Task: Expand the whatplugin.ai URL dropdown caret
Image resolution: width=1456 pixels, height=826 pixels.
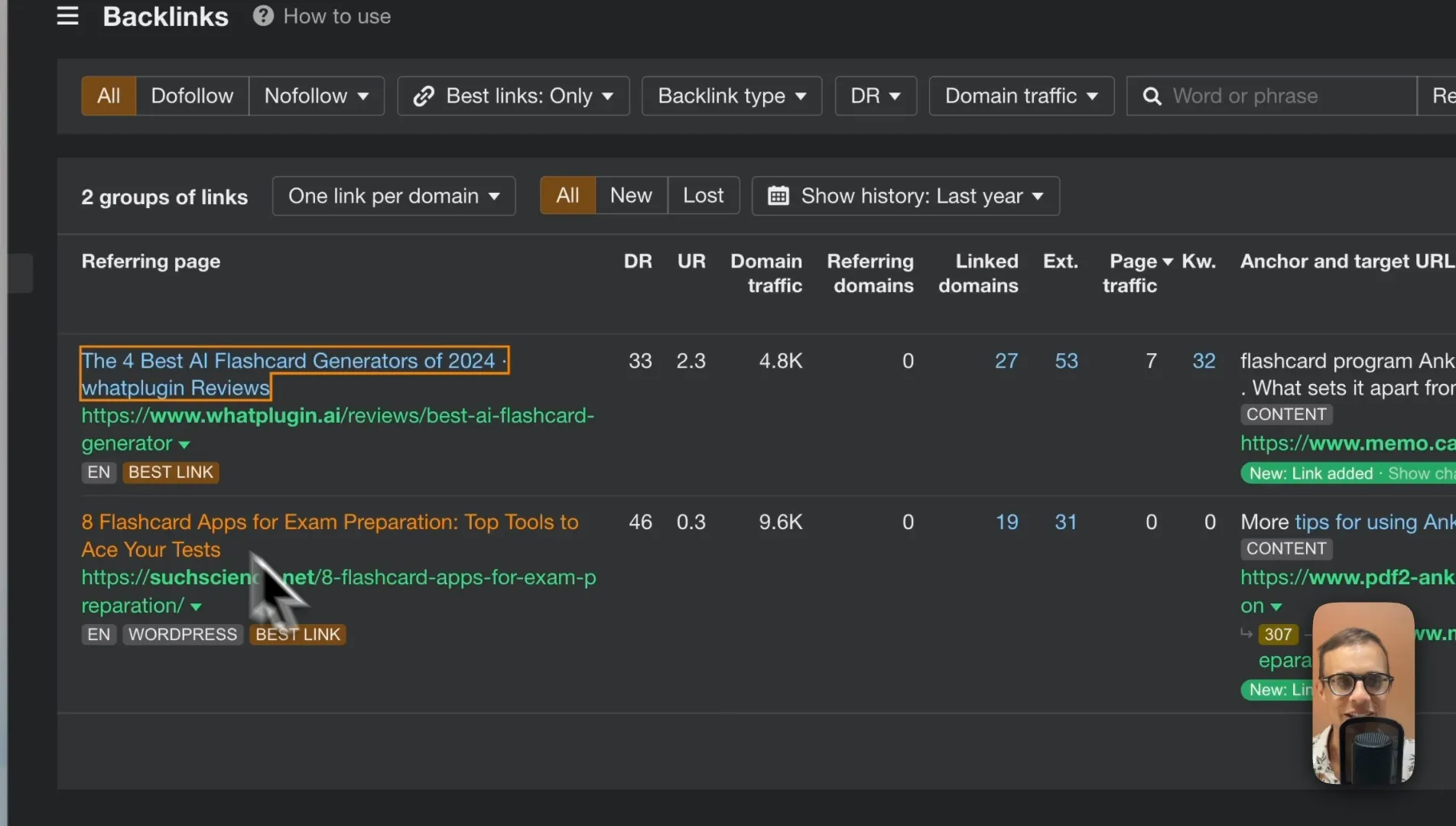Action: pos(184,444)
